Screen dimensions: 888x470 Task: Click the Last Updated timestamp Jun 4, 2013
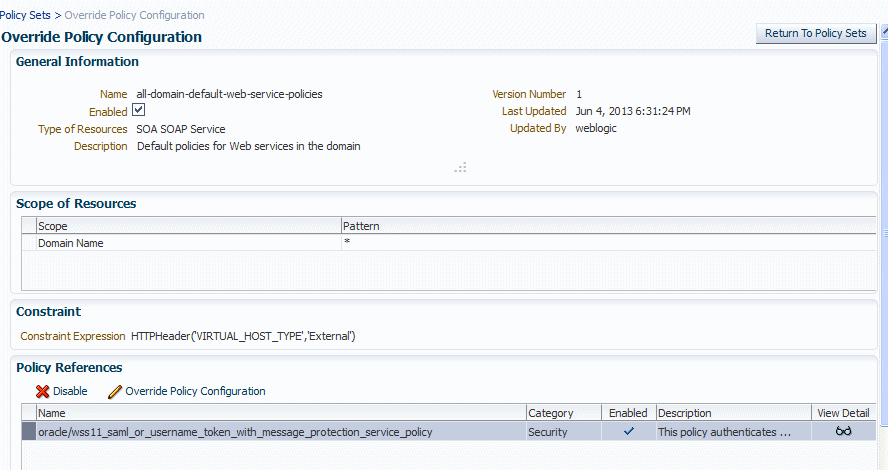click(x=633, y=111)
